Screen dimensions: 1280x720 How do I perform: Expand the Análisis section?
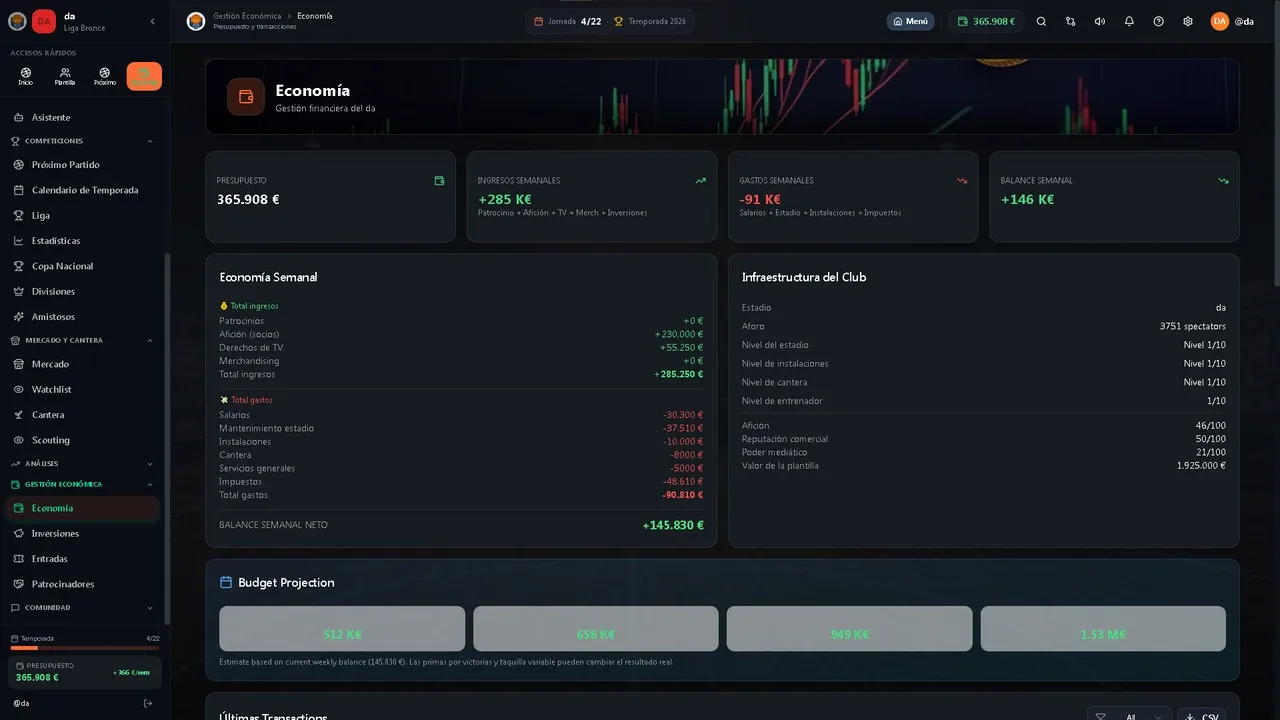pos(81,463)
